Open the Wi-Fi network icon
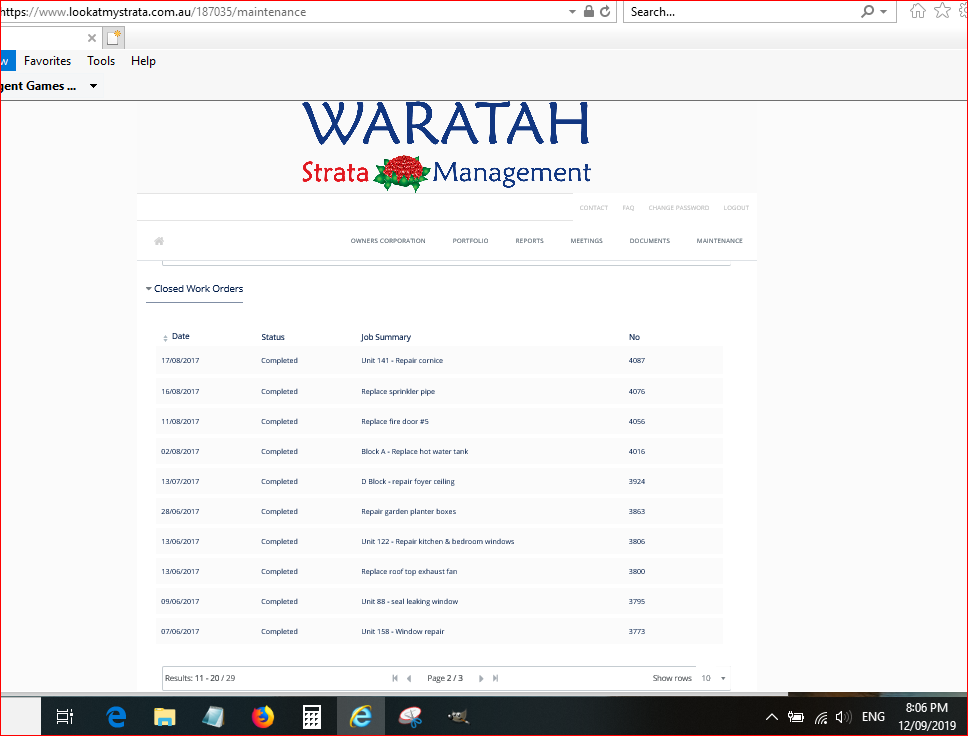This screenshot has height=736, width=968. pos(821,717)
